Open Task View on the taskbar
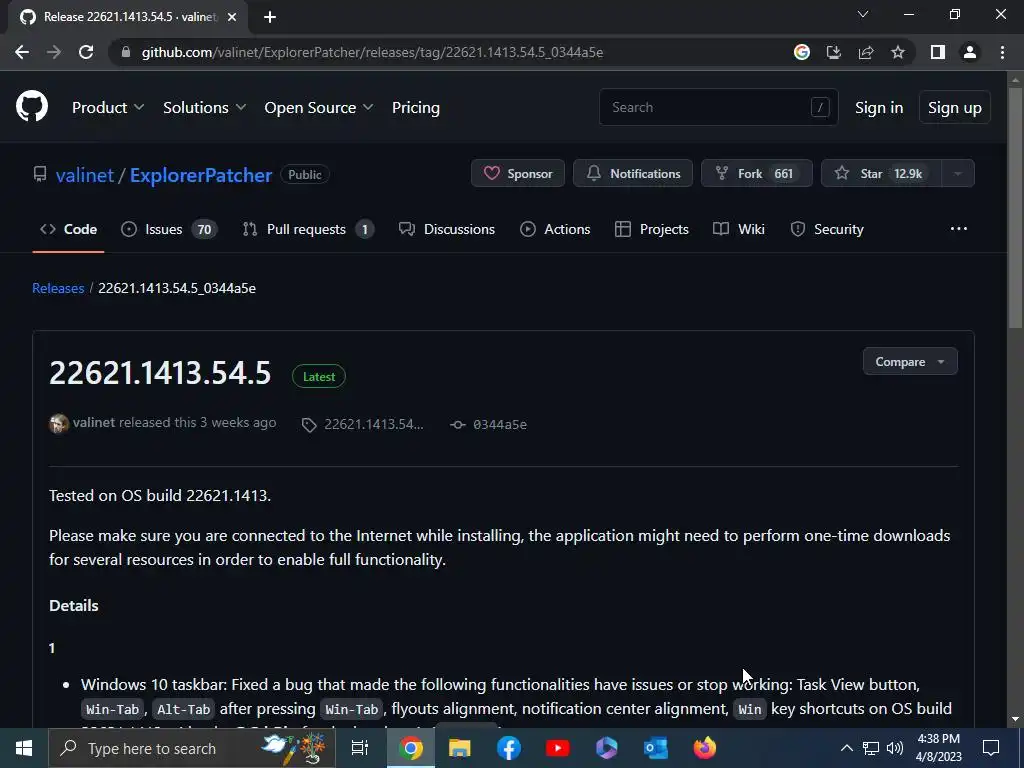The height and width of the screenshot is (768, 1024). (x=360, y=748)
